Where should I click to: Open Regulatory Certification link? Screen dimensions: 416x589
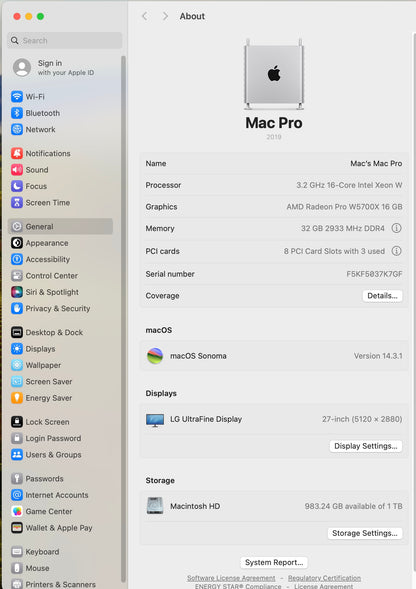(324, 578)
